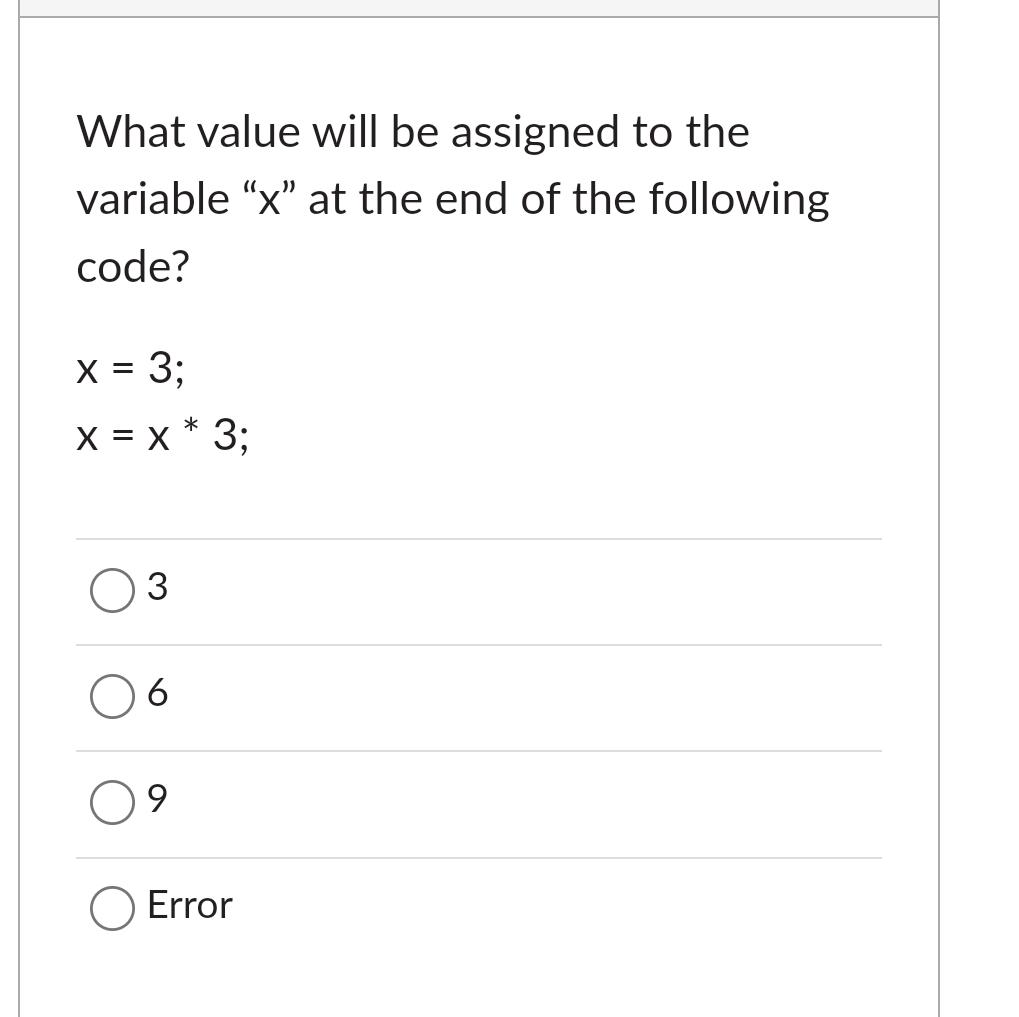Click the code line x = x * 3;

pyautogui.click(x=162, y=436)
